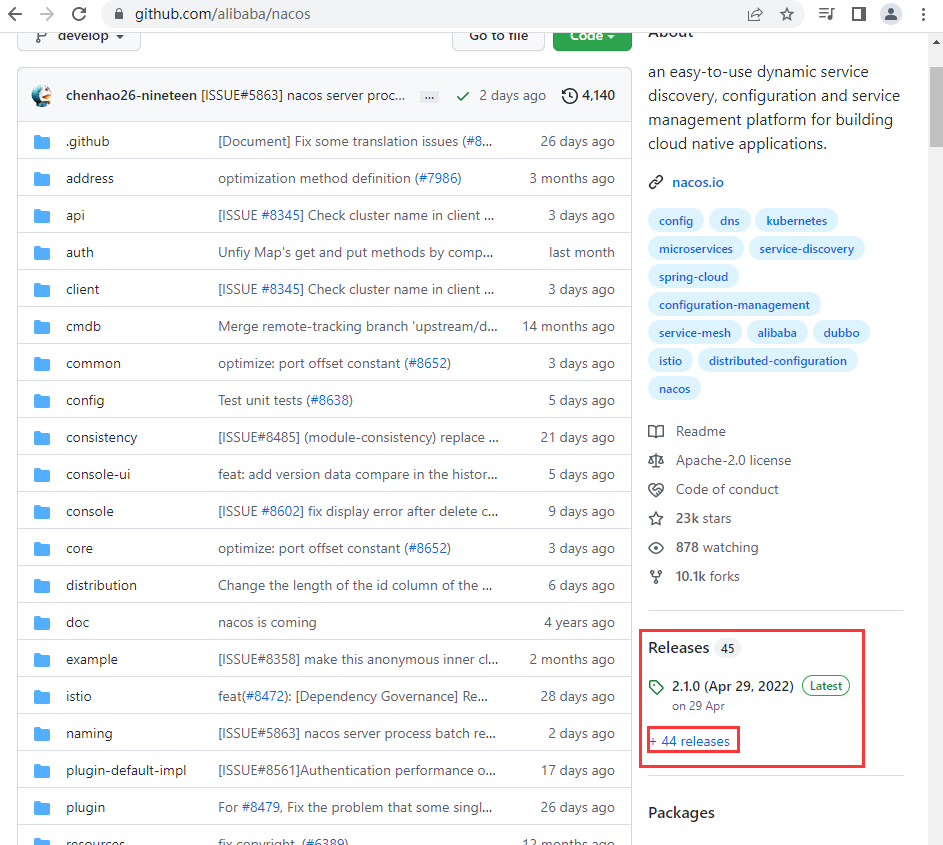
Task: Click the commit history clock icon
Action: (x=570, y=96)
